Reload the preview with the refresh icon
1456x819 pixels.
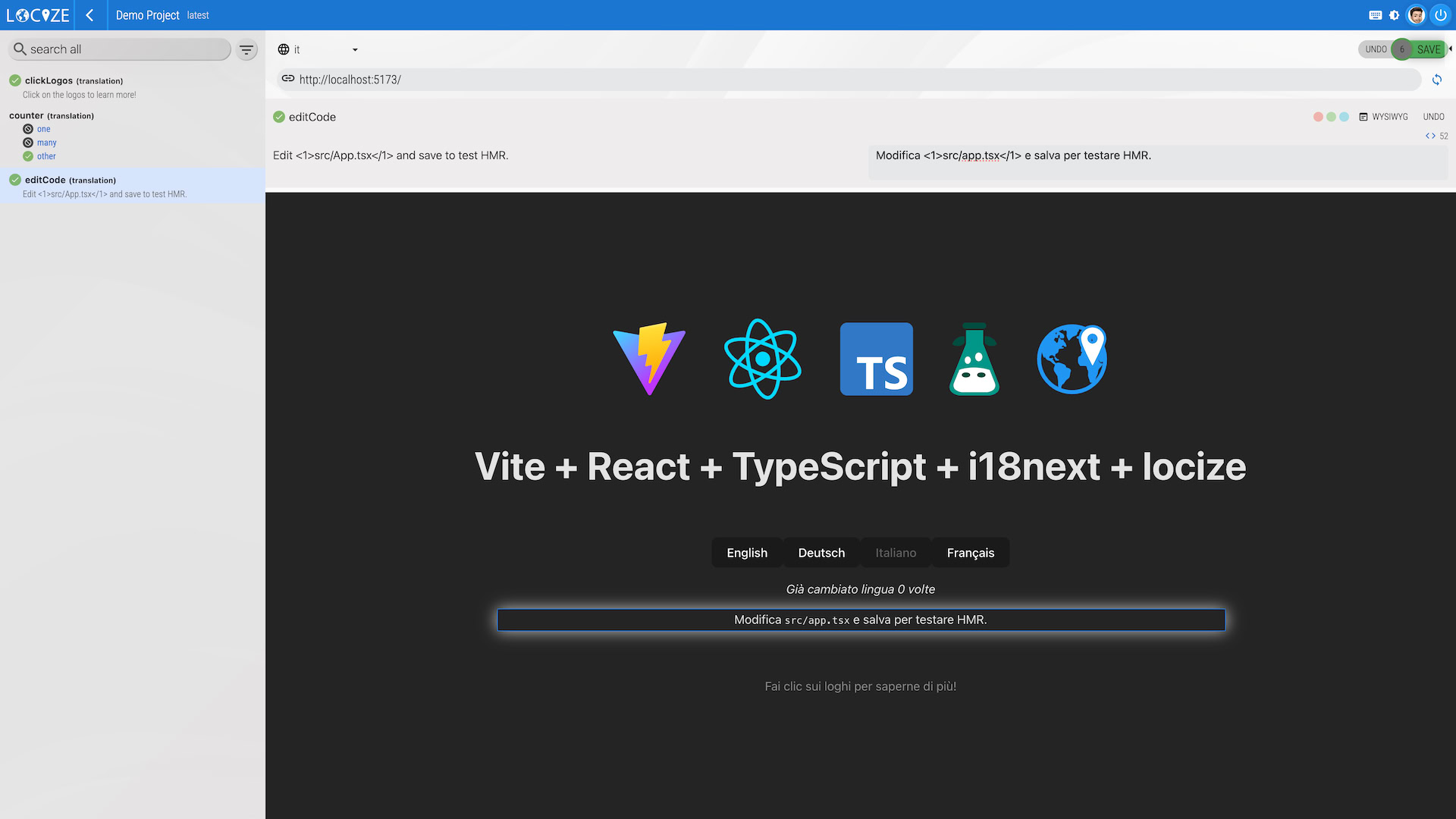tap(1436, 80)
